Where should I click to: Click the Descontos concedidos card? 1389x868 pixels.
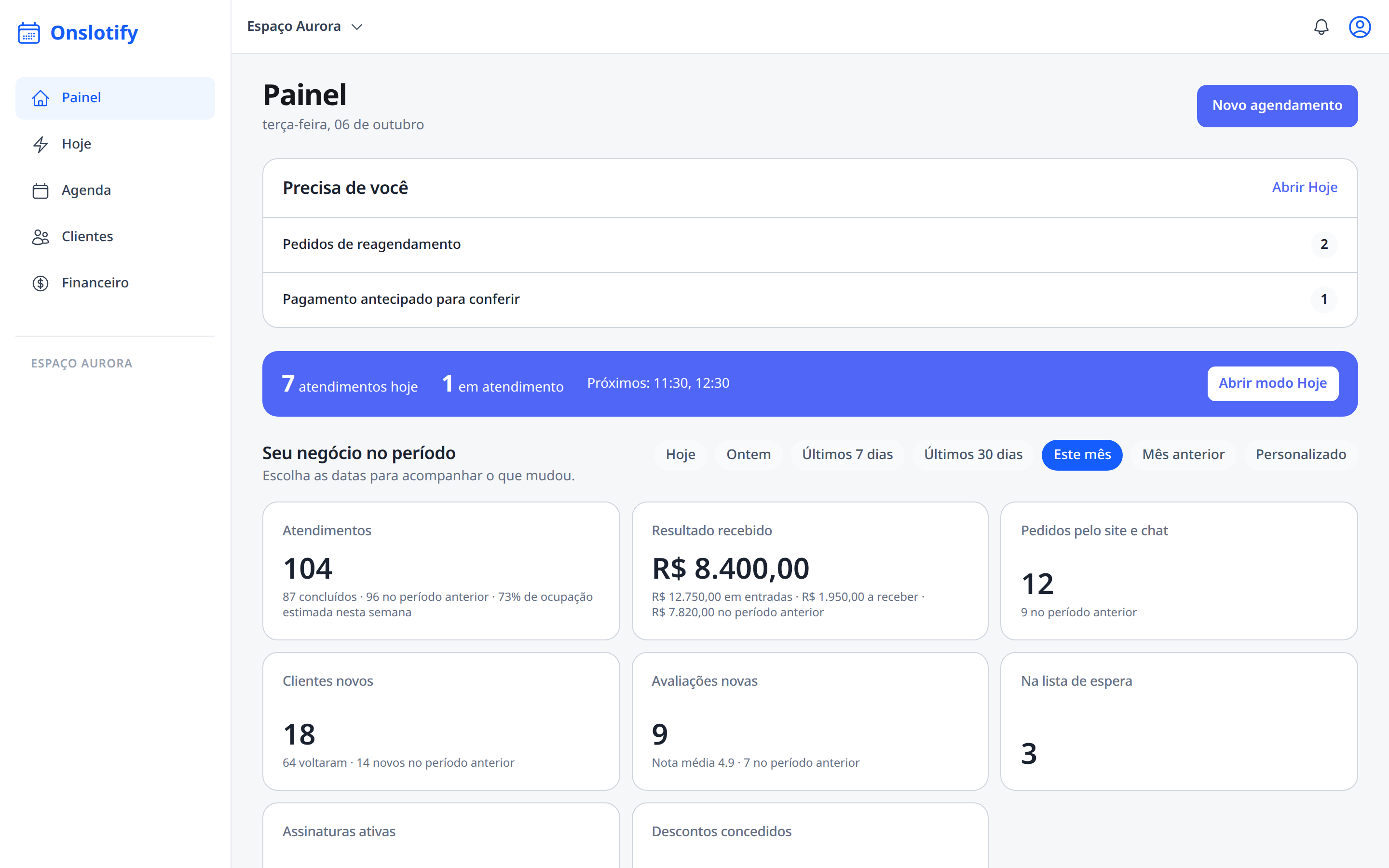(810, 836)
